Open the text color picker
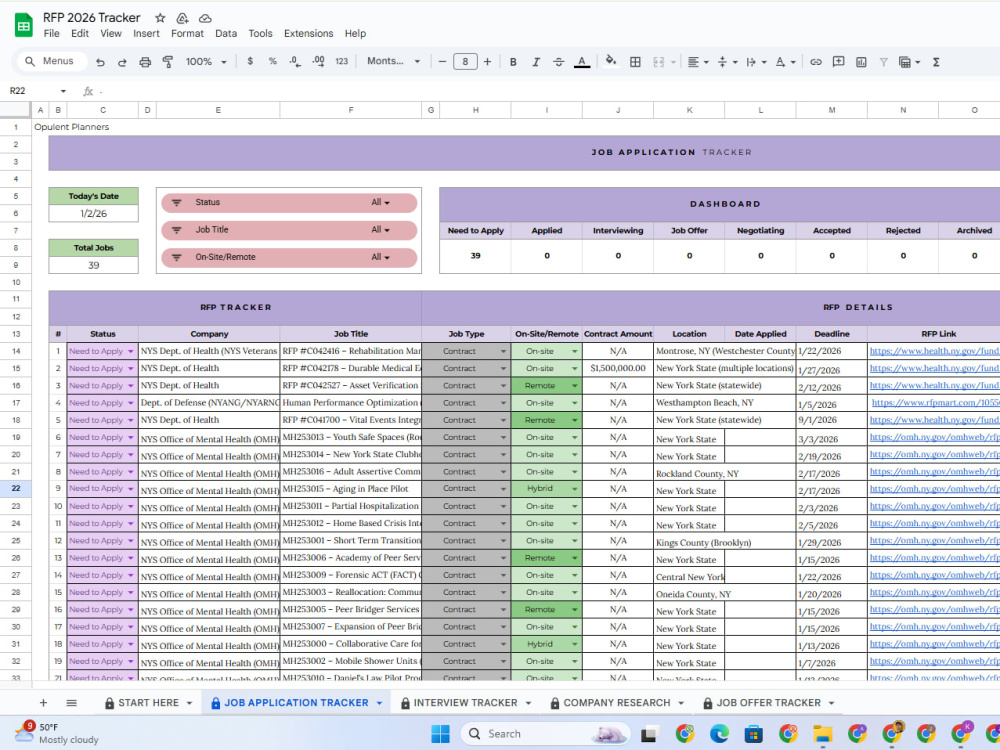Image resolution: width=1000 pixels, height=750 pixels. (582, 62)
